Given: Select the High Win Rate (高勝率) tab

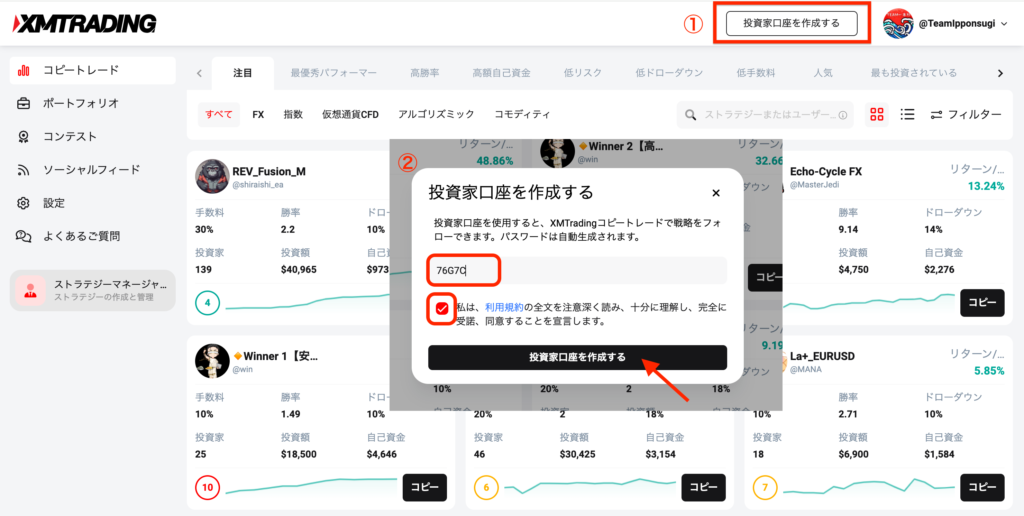Looking at the screenshot, I should [x=424, y=73].
